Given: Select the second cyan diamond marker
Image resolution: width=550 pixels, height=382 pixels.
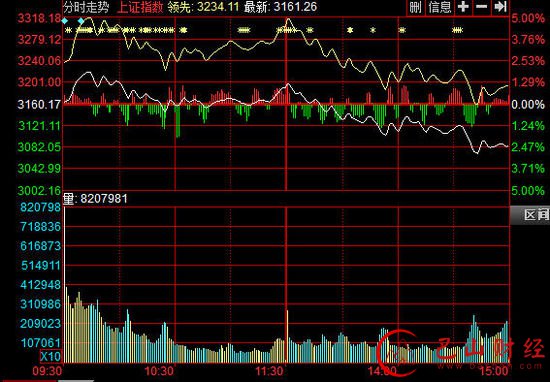Looking at the screenshot, I should tap(81, 21).
